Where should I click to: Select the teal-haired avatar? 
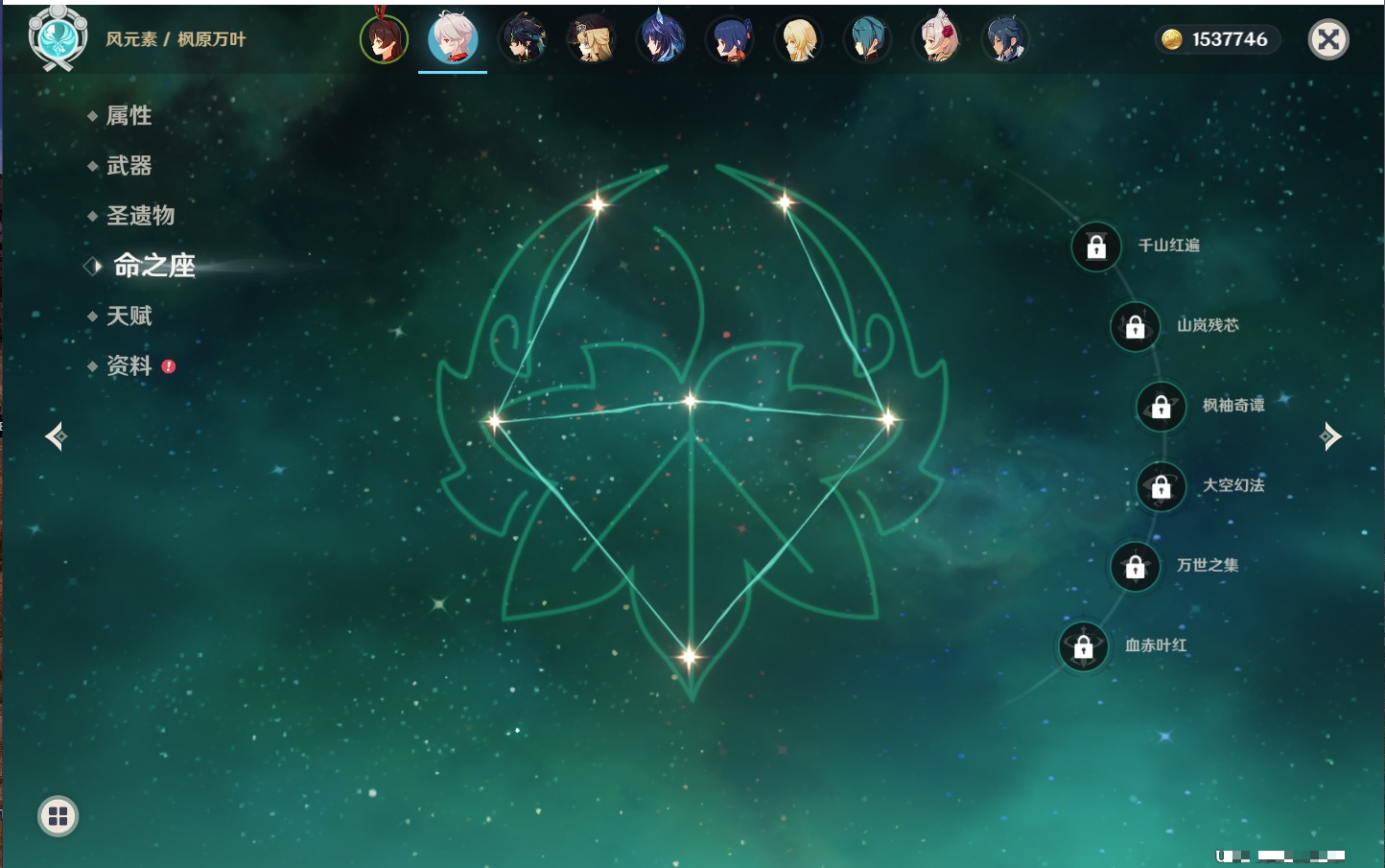868,39
